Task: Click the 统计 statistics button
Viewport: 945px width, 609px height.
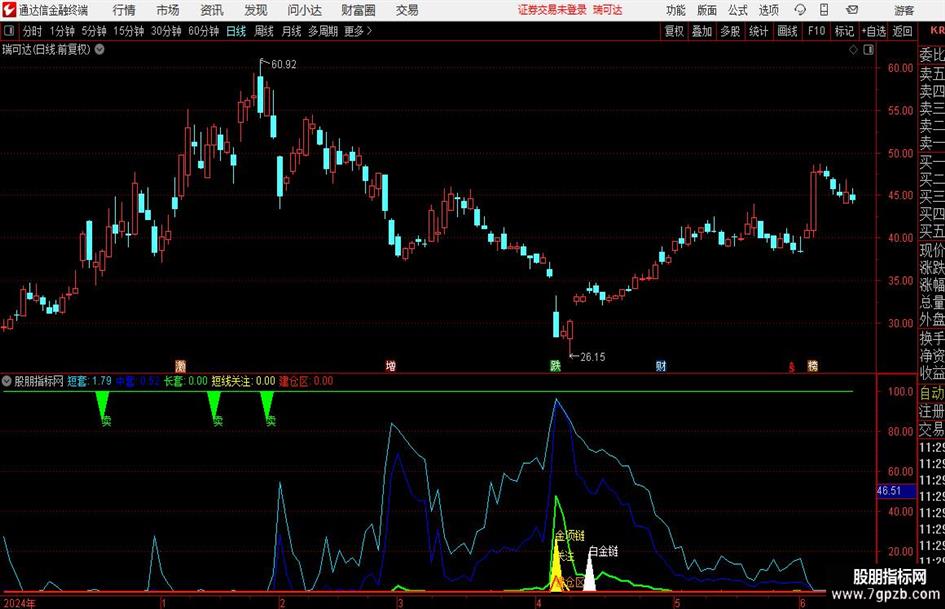Action: [x=759, y=31]
